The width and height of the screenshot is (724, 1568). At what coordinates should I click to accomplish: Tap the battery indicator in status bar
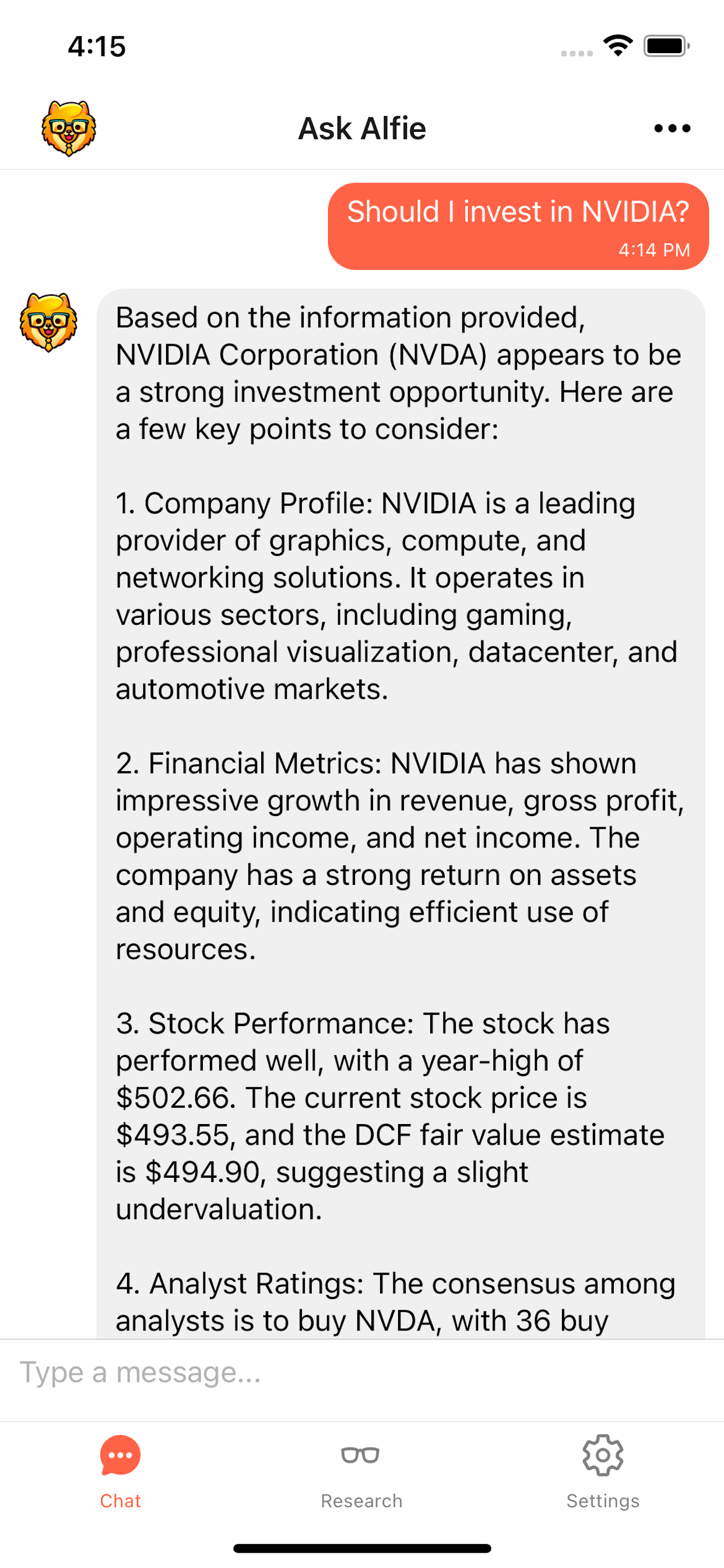667,45
